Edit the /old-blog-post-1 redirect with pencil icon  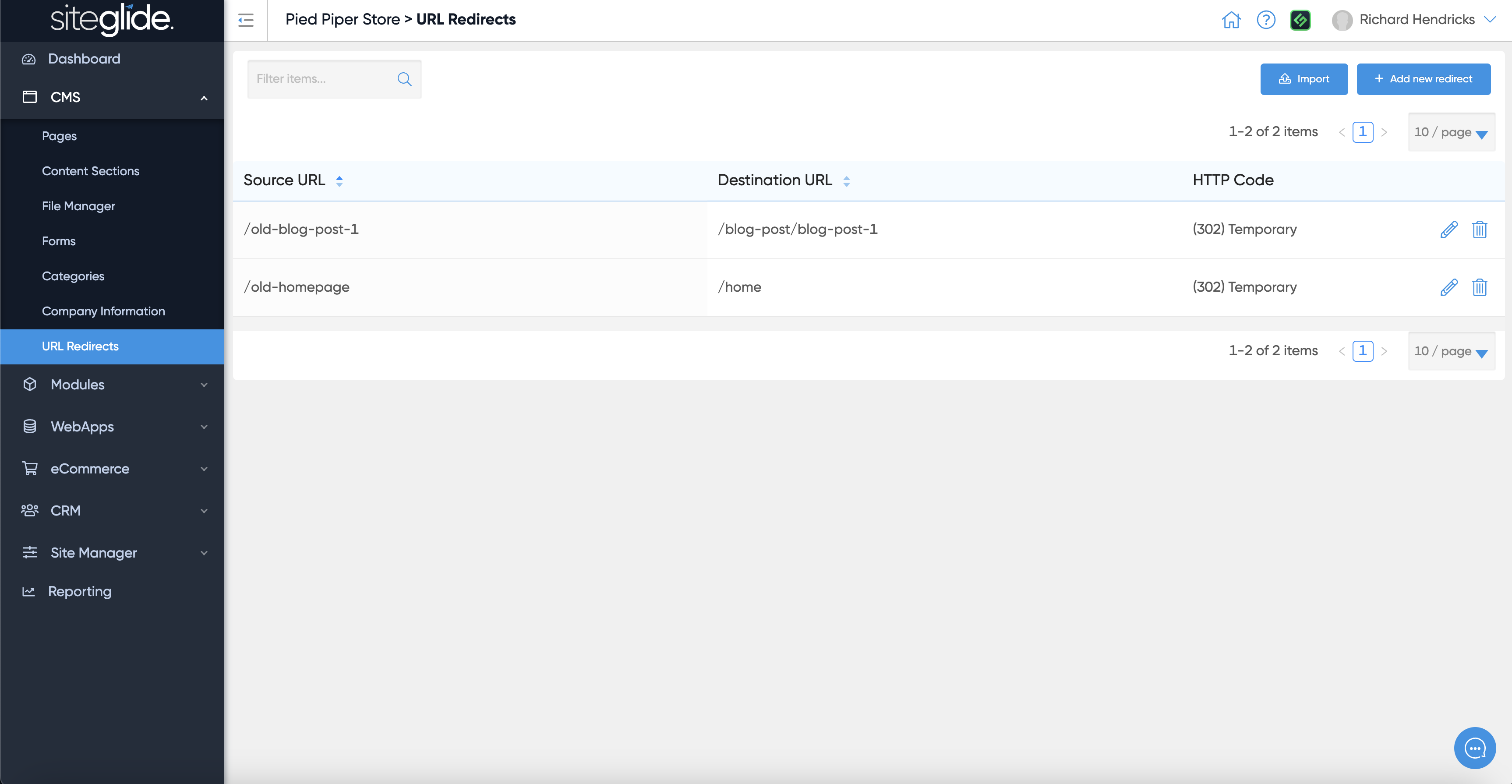[x=1448, y=230]
